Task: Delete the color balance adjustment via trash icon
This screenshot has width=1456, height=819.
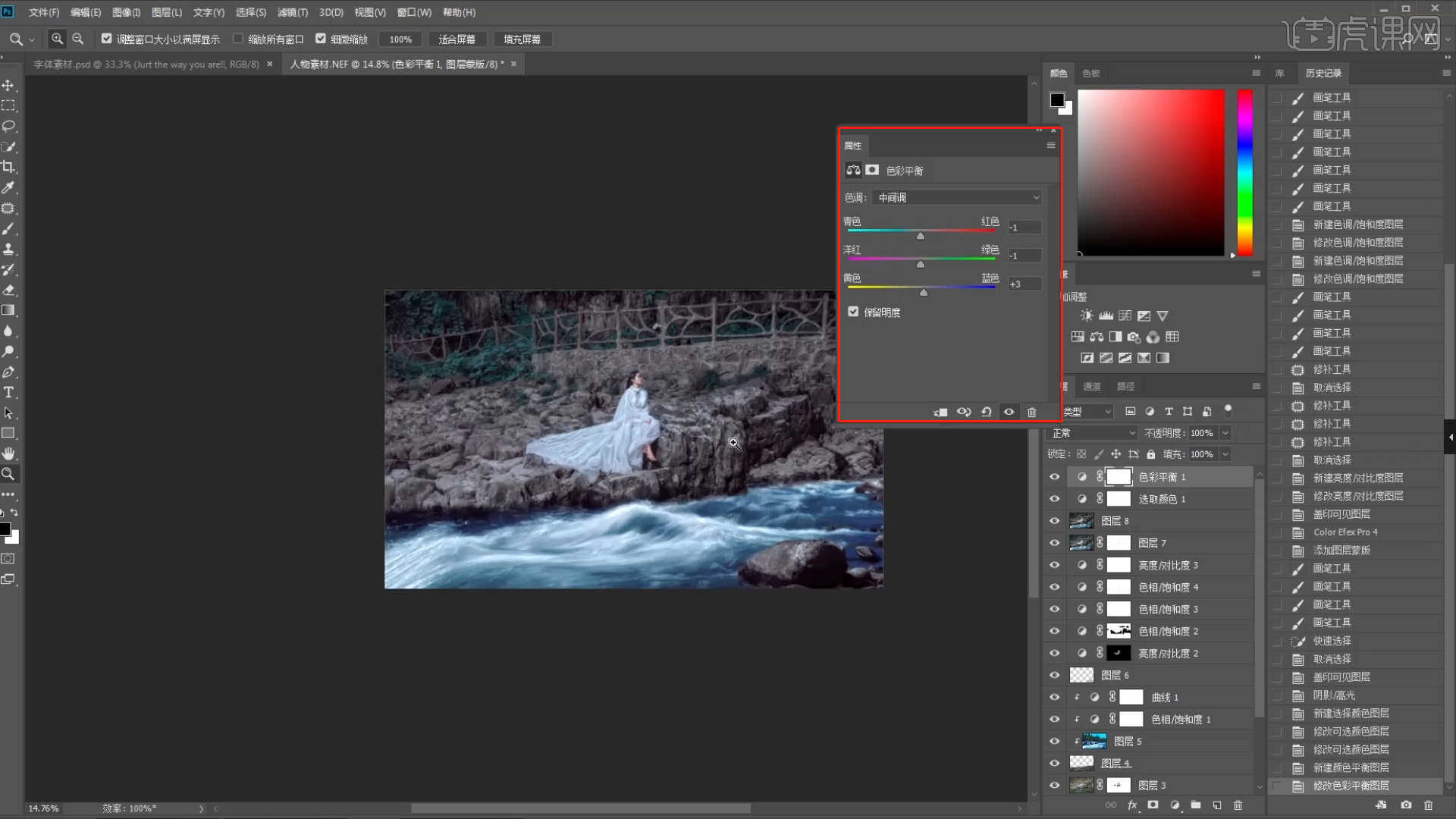Action: pos(1031,412)
